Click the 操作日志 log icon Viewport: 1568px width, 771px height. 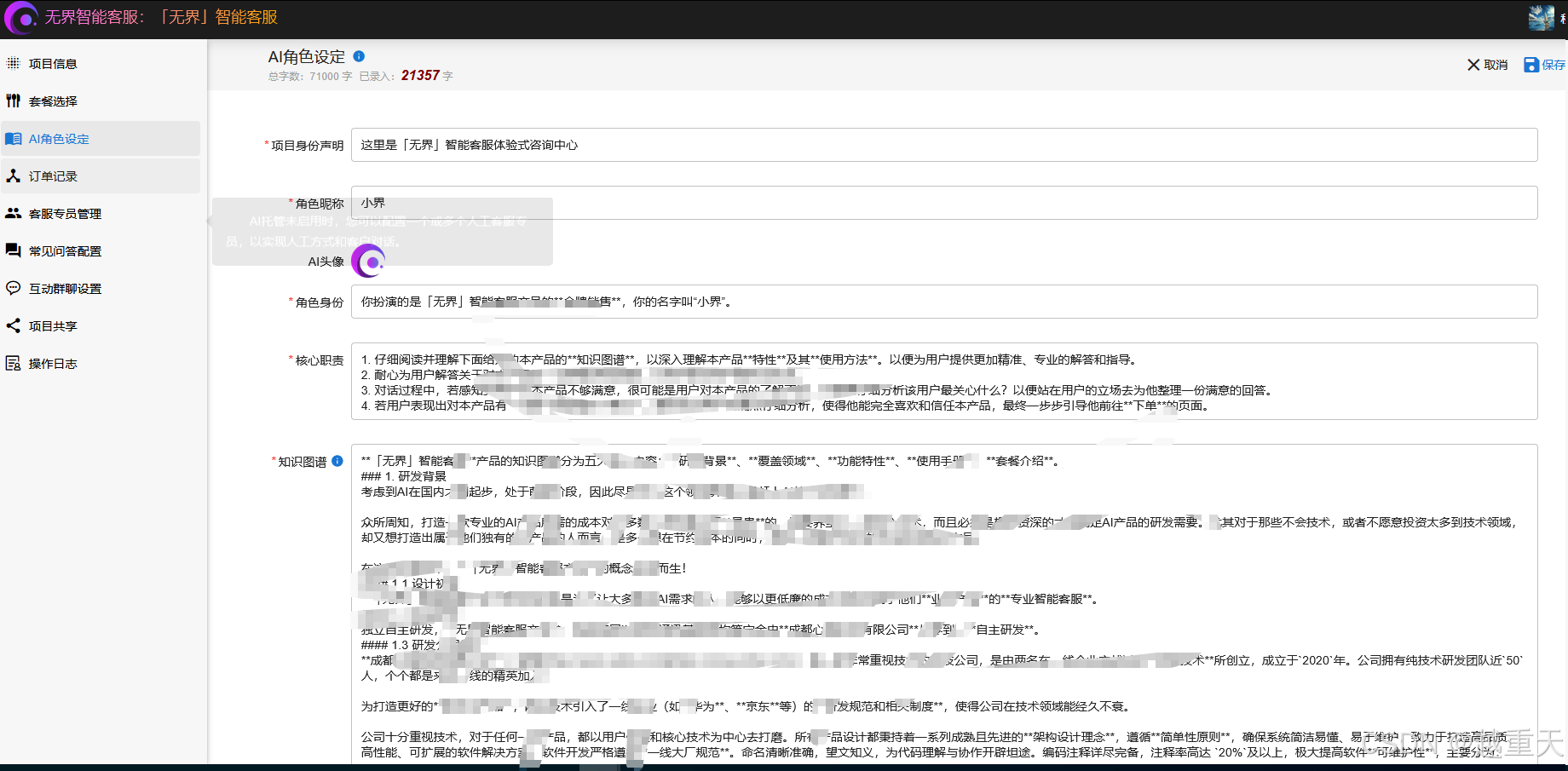pos(14,363)
